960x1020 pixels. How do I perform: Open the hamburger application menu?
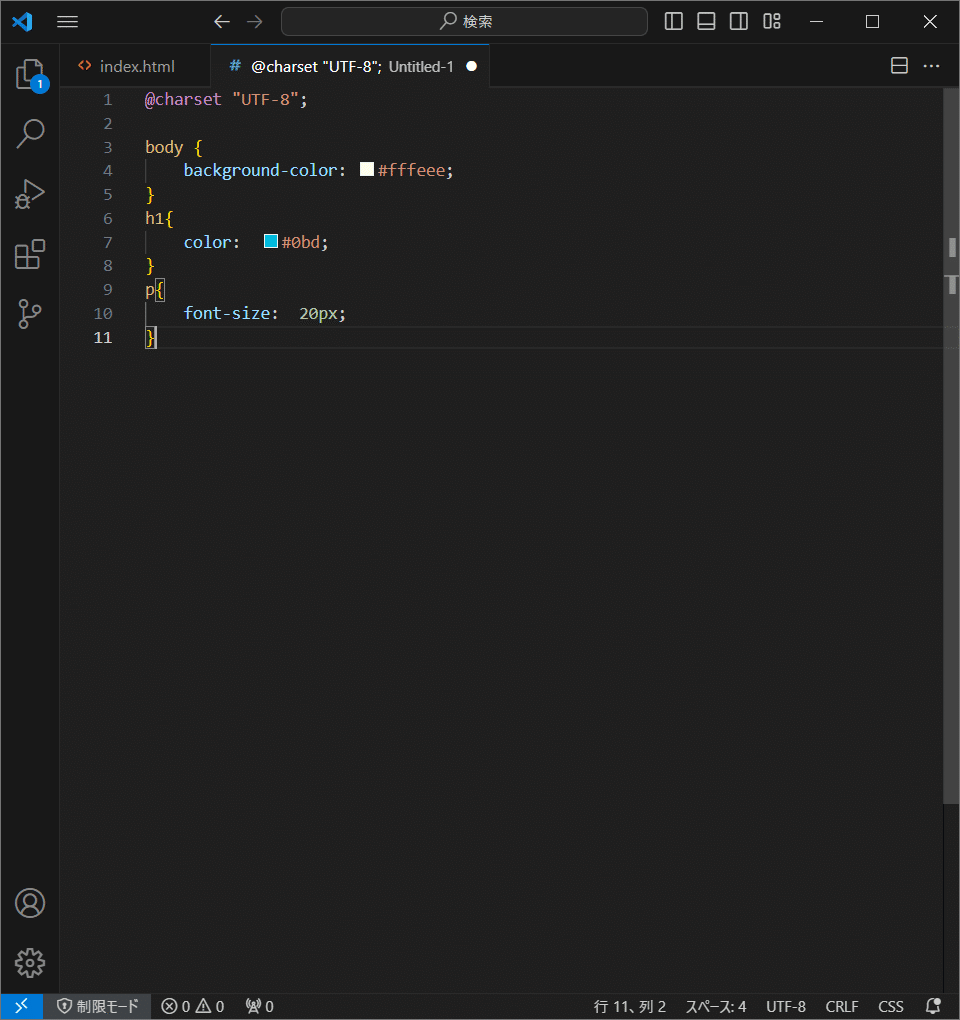67,21
